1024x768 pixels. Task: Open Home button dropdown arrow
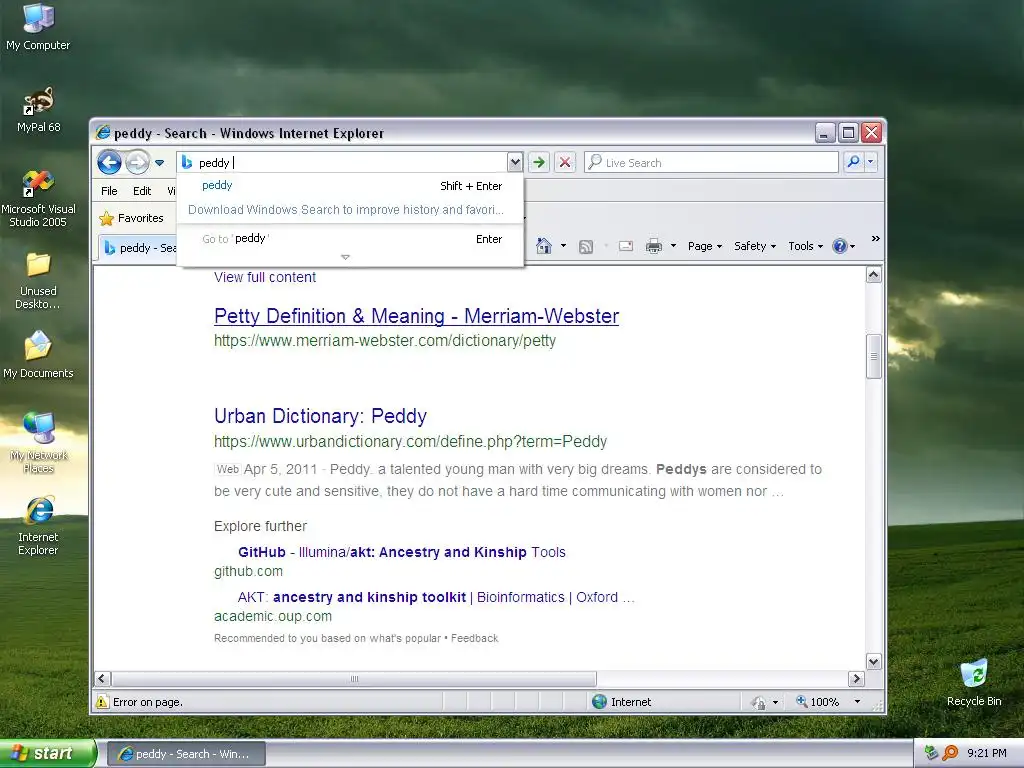tap(563, 246)
